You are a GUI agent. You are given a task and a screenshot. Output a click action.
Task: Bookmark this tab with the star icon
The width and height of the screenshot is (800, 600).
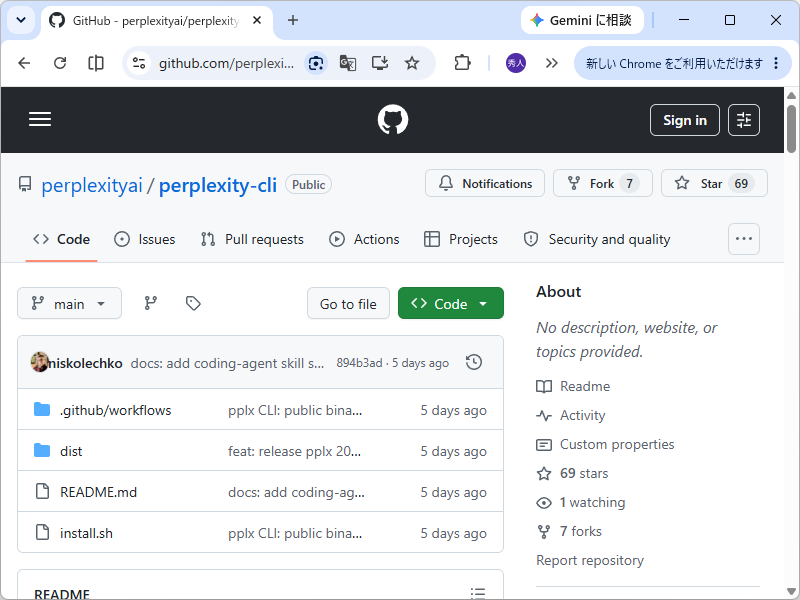point(412,63)
